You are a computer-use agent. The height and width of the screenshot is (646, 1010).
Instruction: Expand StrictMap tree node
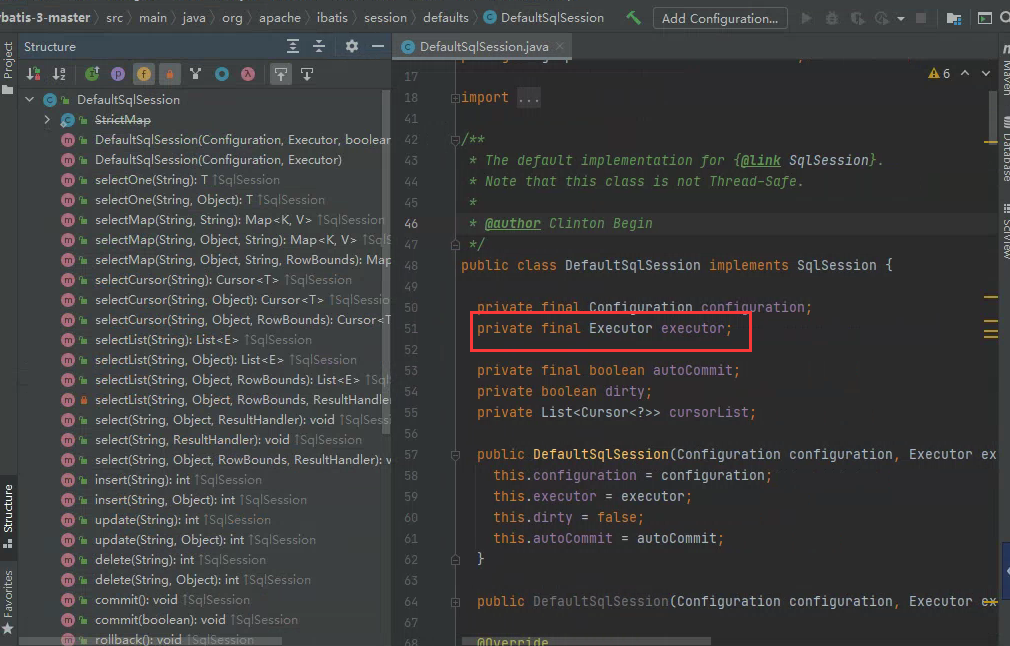tap(47, 120)
